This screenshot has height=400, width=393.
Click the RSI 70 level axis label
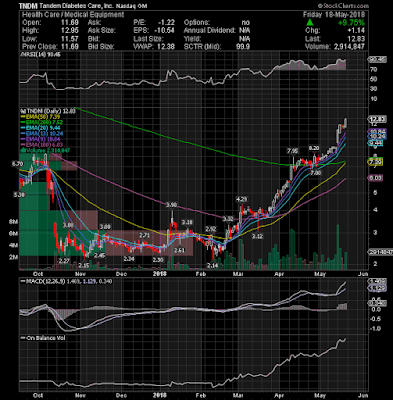click(373, 70)
